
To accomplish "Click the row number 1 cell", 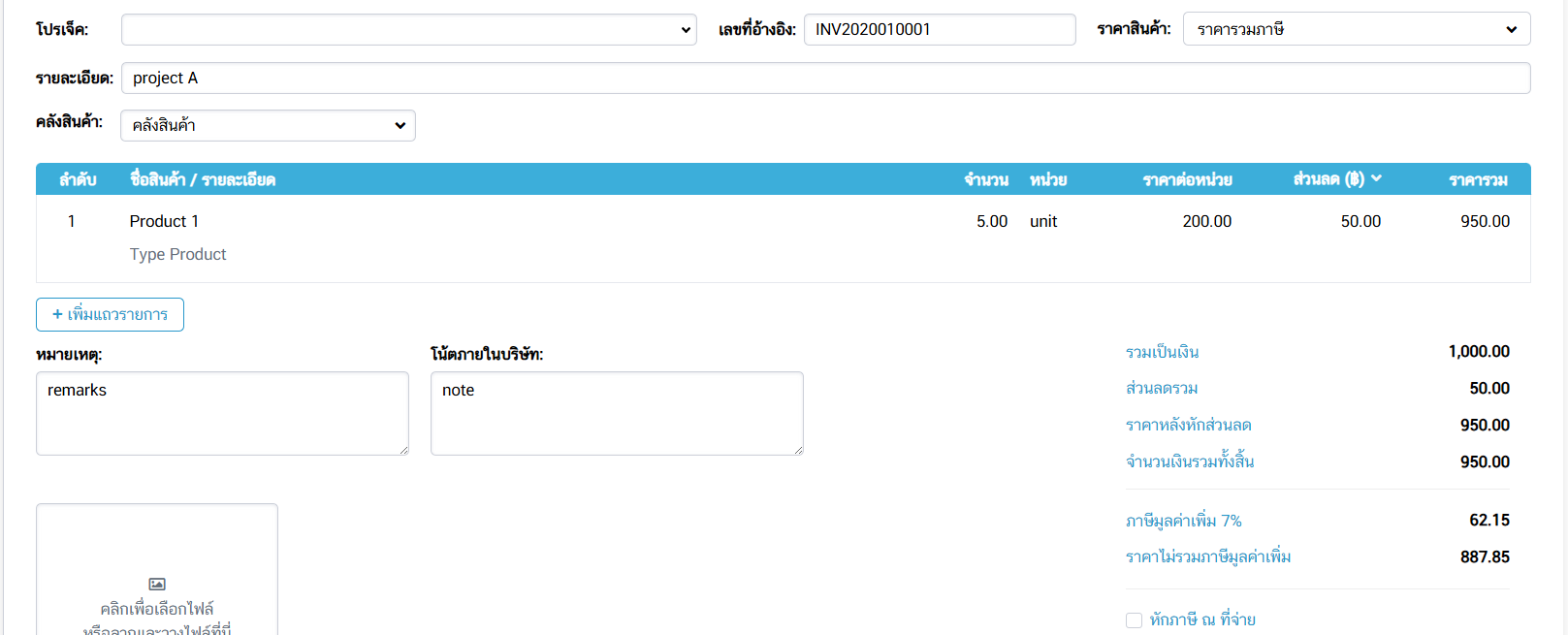I will [71, 221].
